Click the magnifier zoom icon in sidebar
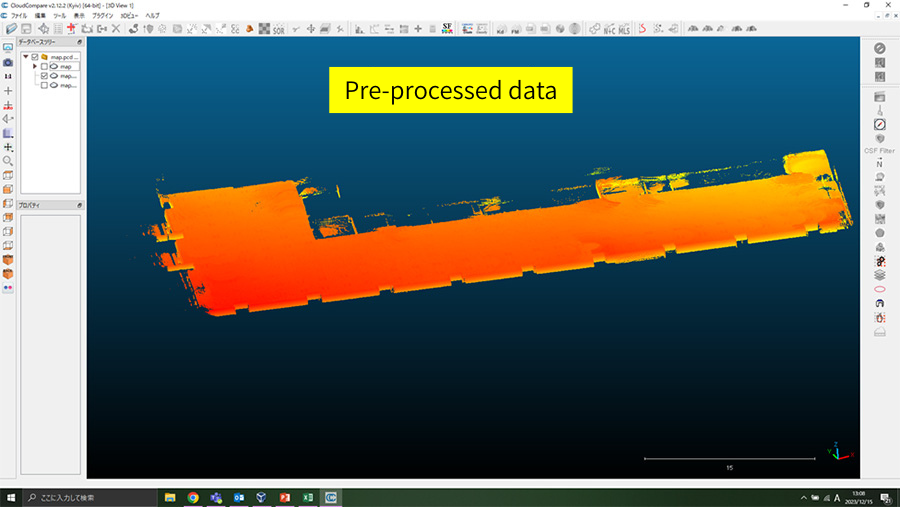 coord(8,161)
